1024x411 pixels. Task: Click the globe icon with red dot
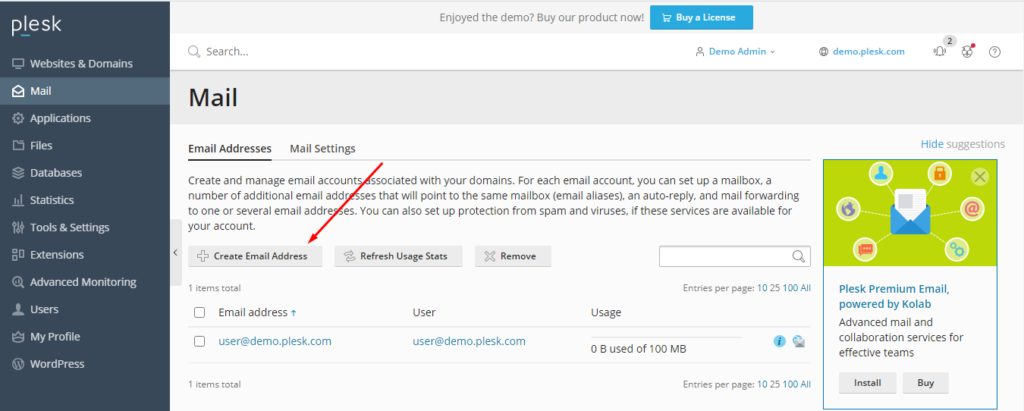[968, 52]
